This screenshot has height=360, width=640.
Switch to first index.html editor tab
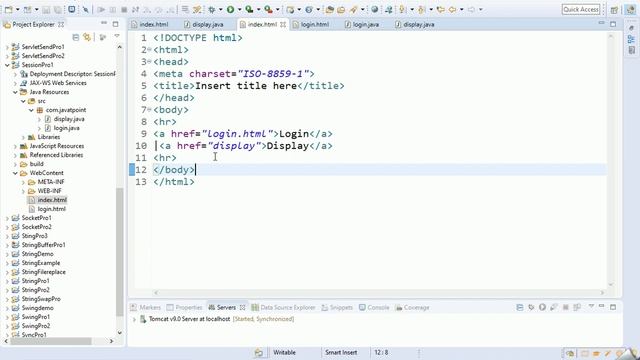pyautogui.click(x=150, y=24)
